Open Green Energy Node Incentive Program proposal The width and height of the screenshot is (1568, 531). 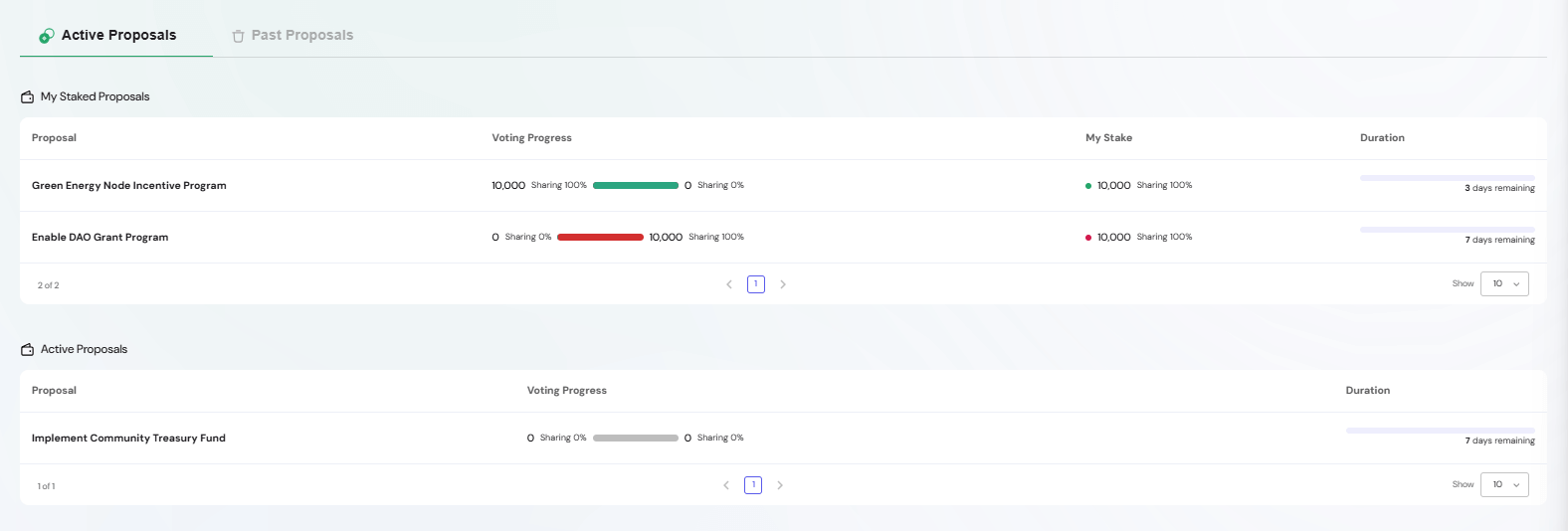click(129, 186)
